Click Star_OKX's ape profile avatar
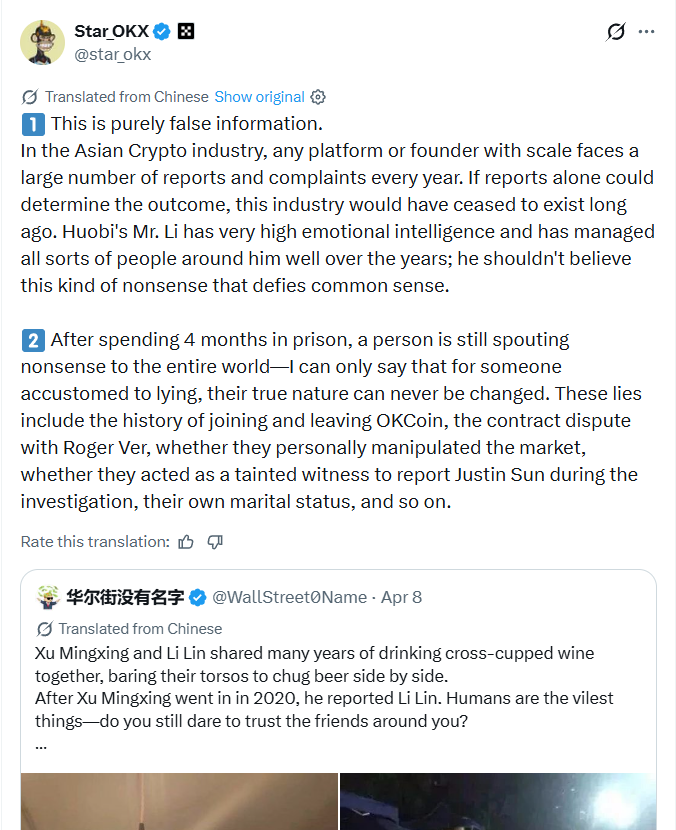 [42, 42]
